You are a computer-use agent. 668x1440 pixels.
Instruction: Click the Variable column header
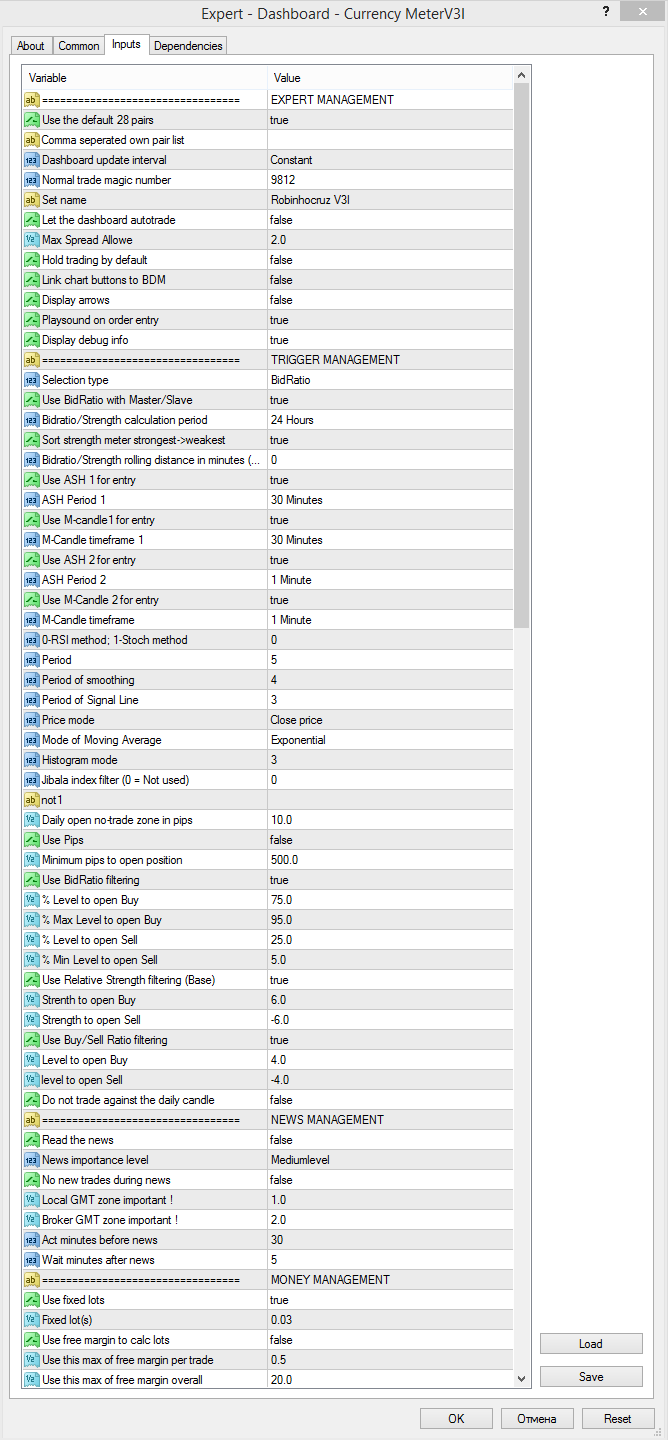(145, 78)
